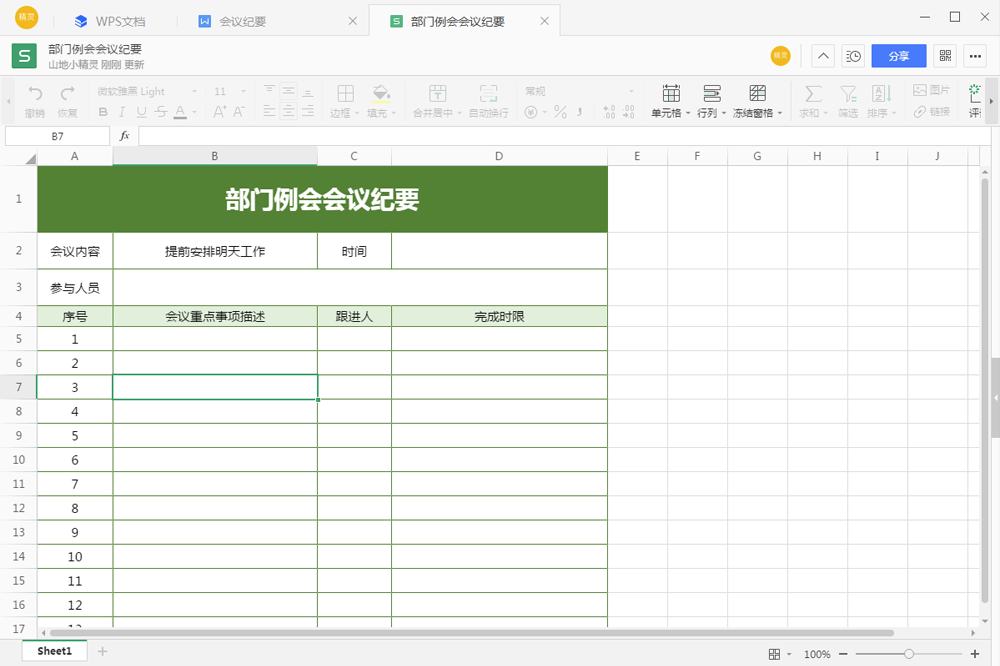Add a new sheet with the plus button
The width and height of the screenshot is (1000, 666).
pos(102,651)
